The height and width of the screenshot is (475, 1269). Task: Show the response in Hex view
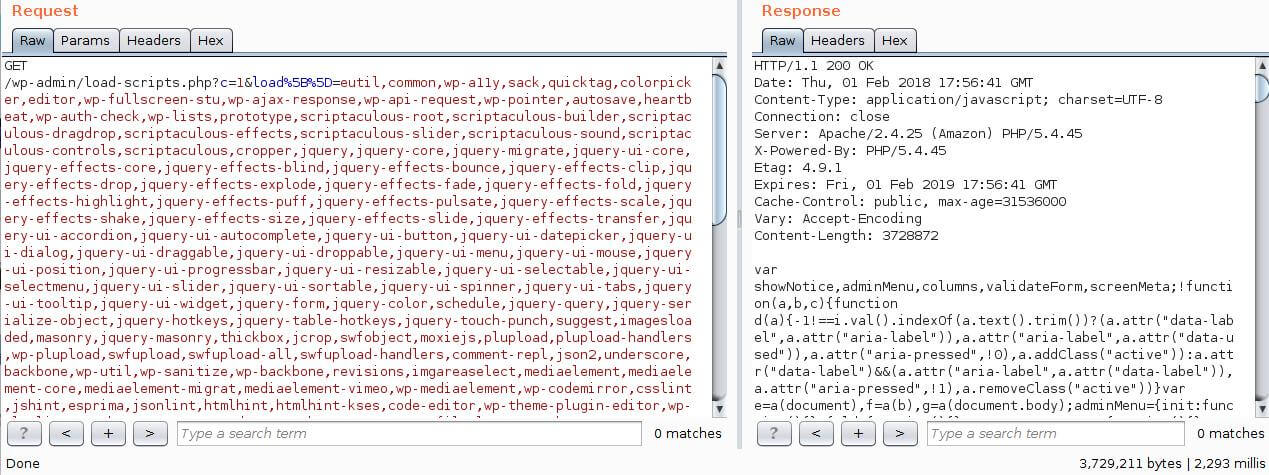click(x=895, y=41)
